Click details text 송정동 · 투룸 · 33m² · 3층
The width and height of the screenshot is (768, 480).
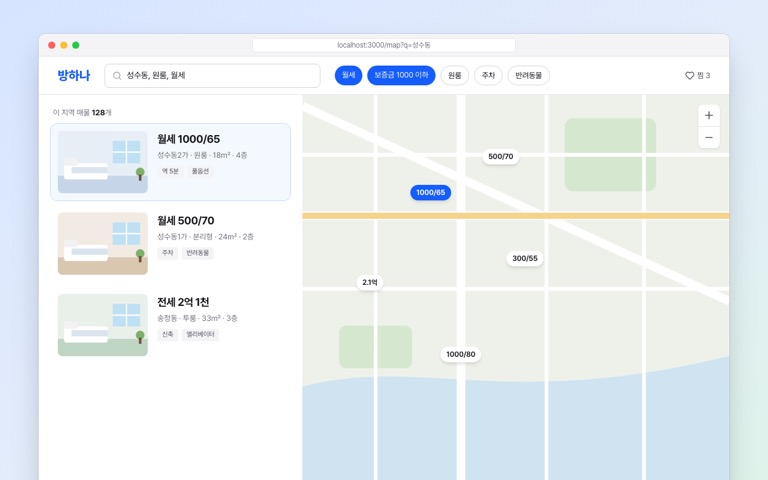(x=197, y=318)
